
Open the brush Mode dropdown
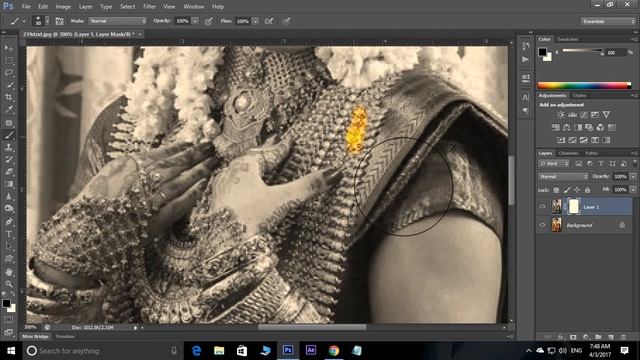[x=118, y=21]
